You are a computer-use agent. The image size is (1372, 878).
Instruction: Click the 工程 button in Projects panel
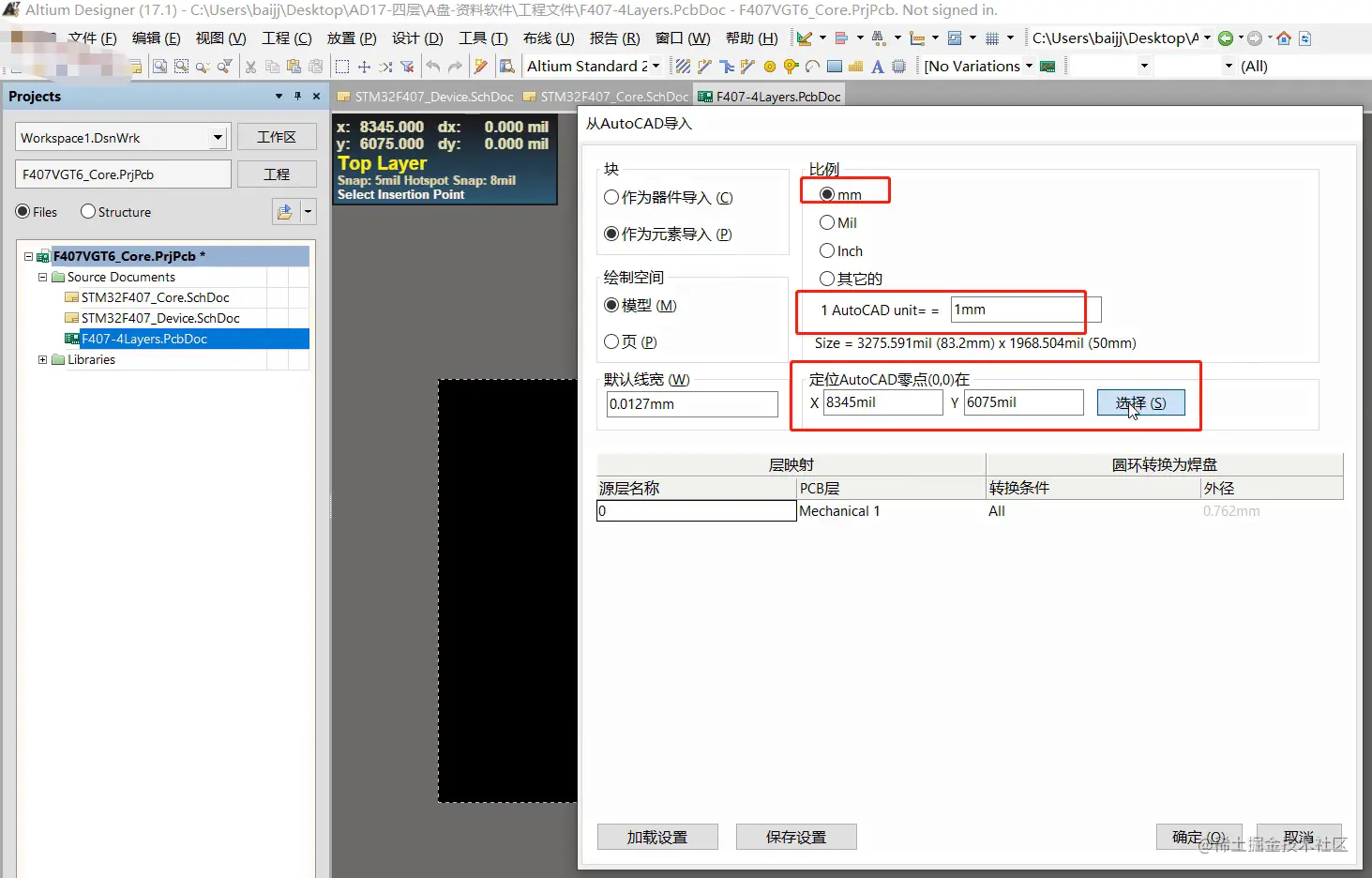click(277, 174)
